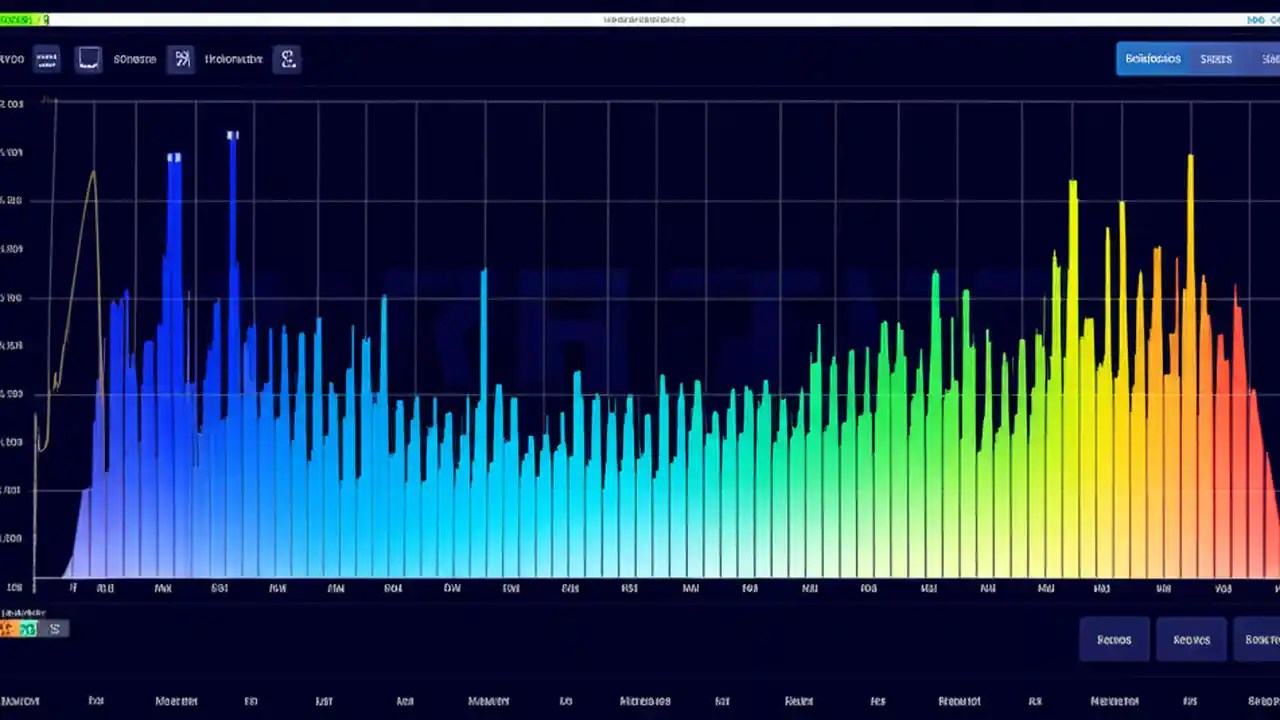Expand the 'Sonesre' toolbar dropdown
This screenshot has width=1280, height=720.
click(x=135, y=58)
